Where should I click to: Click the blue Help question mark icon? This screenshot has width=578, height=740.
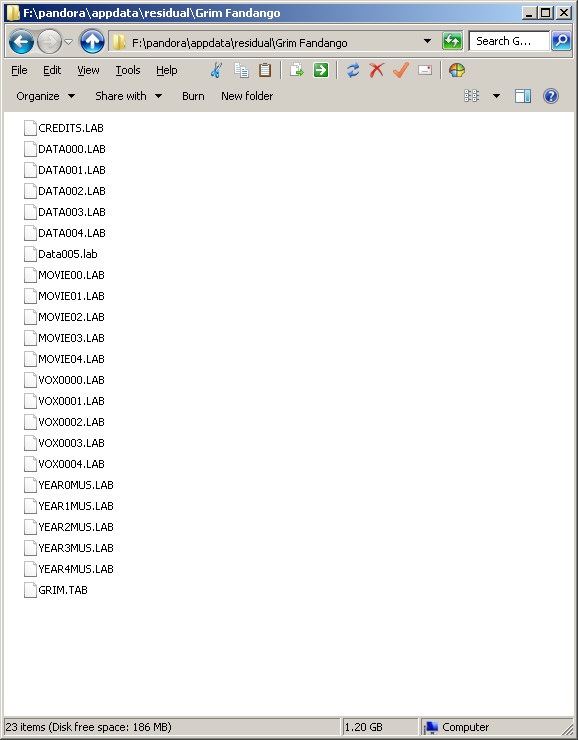pyautogui.click(x=551, y=96)
